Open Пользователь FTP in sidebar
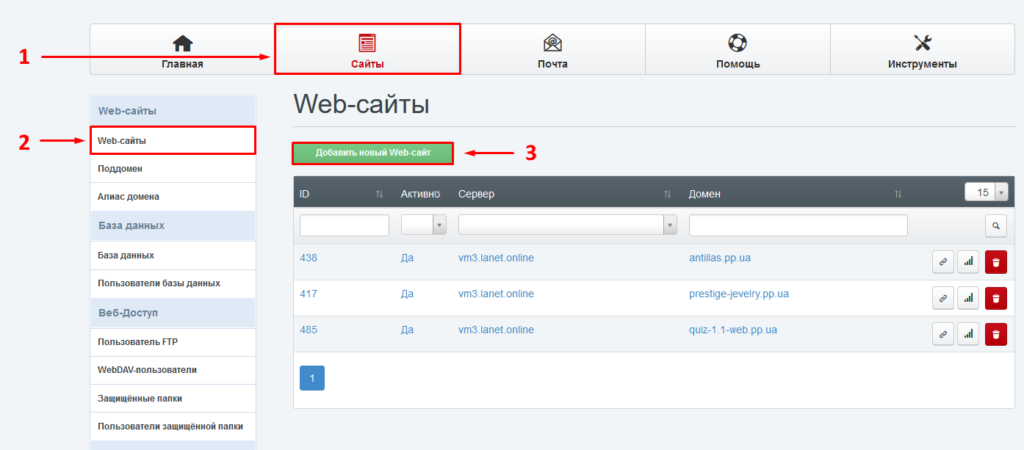Viewport: 1024px width, 450px height. [x=138, y=342]
